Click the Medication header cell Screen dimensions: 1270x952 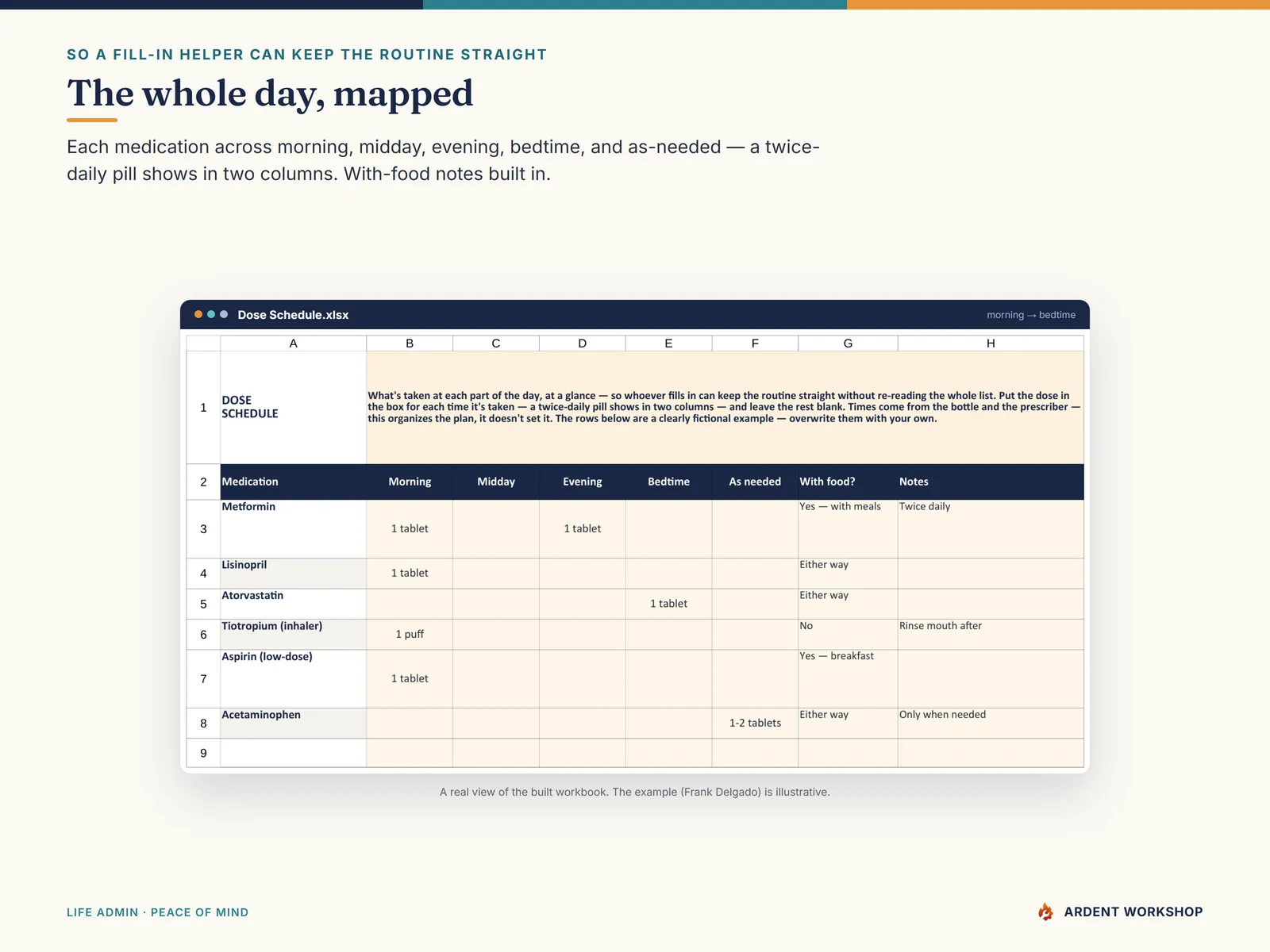point(293,482)
